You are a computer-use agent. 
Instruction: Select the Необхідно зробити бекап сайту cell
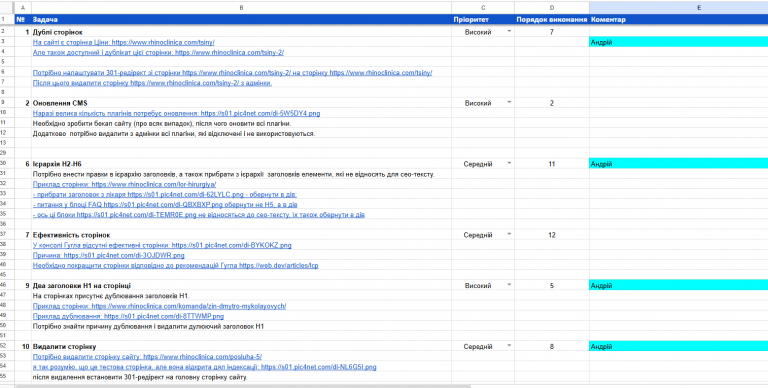coord(241,123)
